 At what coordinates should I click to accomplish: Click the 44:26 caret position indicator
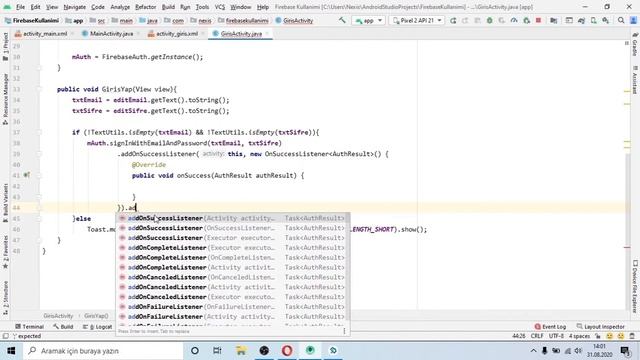[x=519, y=336]
